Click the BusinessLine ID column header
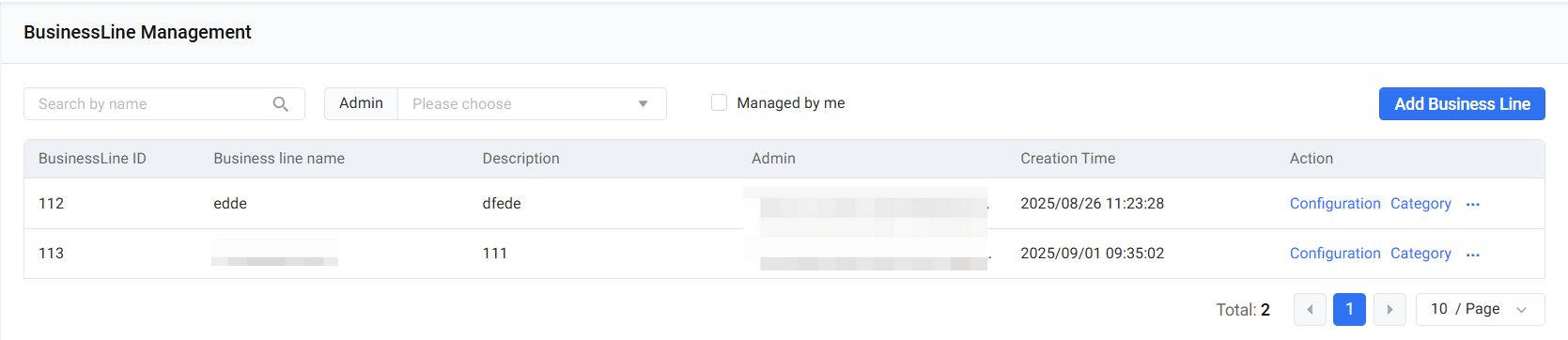This screenshot has height=340, width=1568. click(92, 159)
